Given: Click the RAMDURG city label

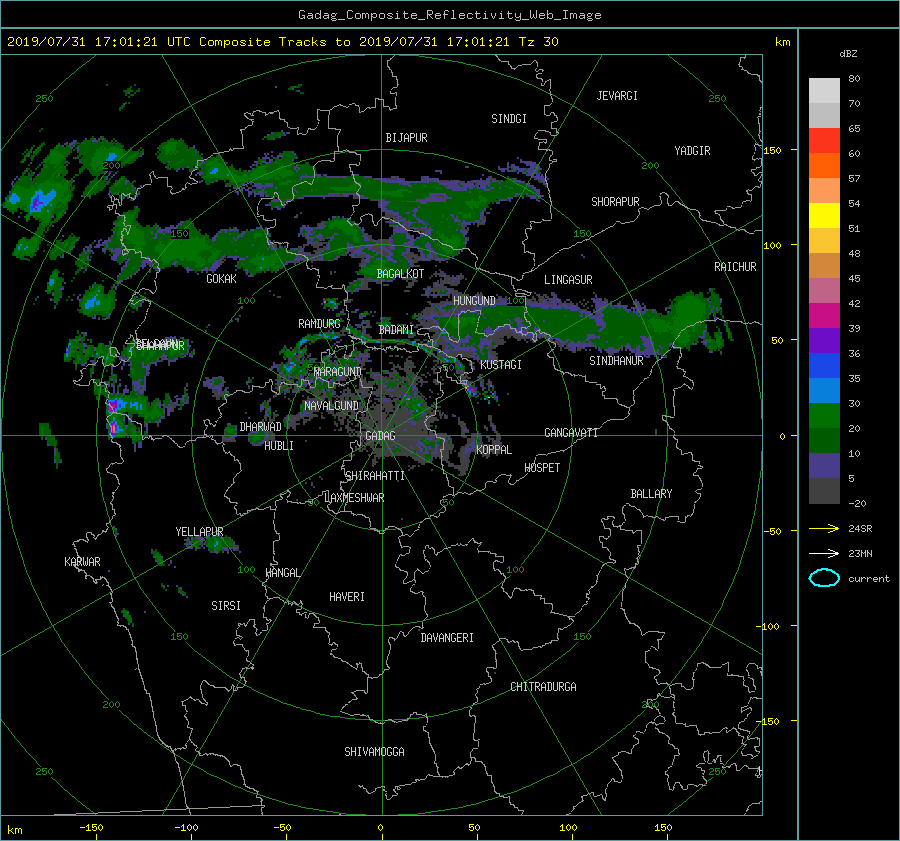Looking at the screenshot, I should click(319, 324).
